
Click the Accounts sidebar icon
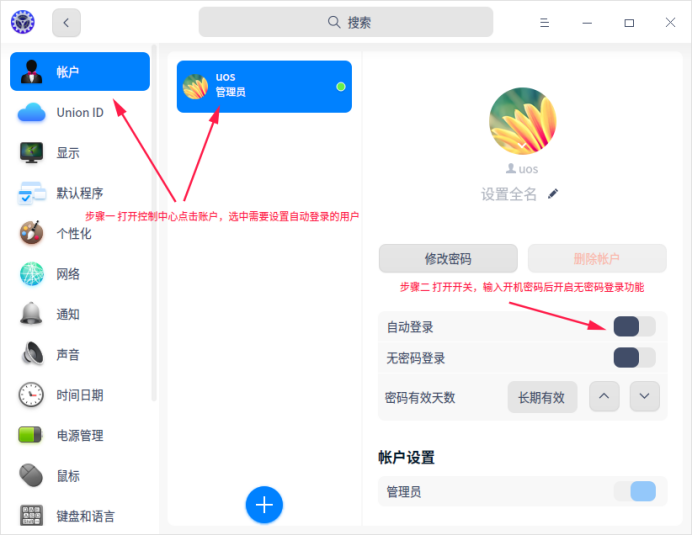(x=31, y=72)
